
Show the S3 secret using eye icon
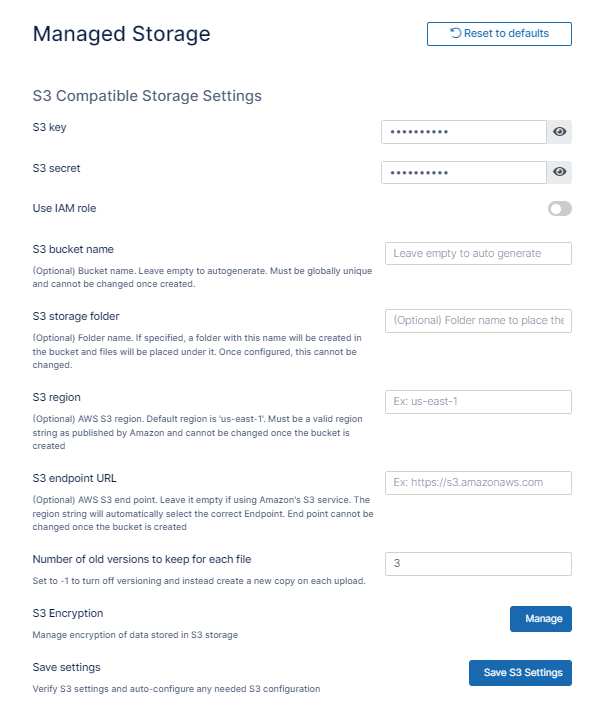click(560, 172)
